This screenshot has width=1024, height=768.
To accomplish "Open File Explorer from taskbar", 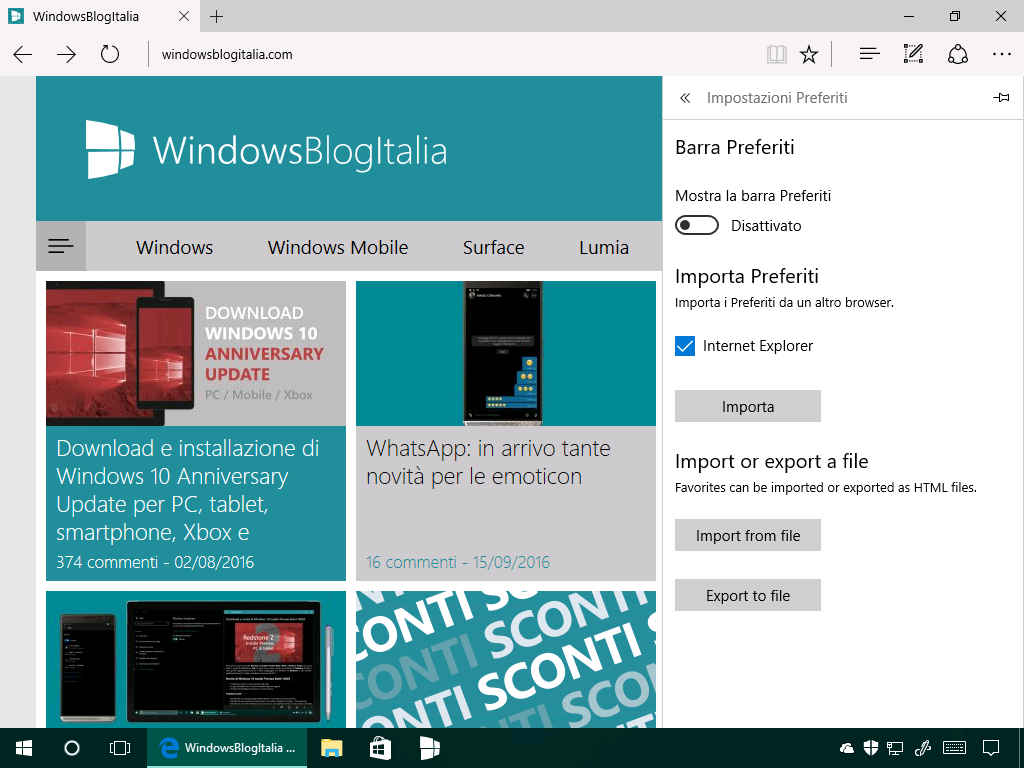I will (x=332, y=748).
